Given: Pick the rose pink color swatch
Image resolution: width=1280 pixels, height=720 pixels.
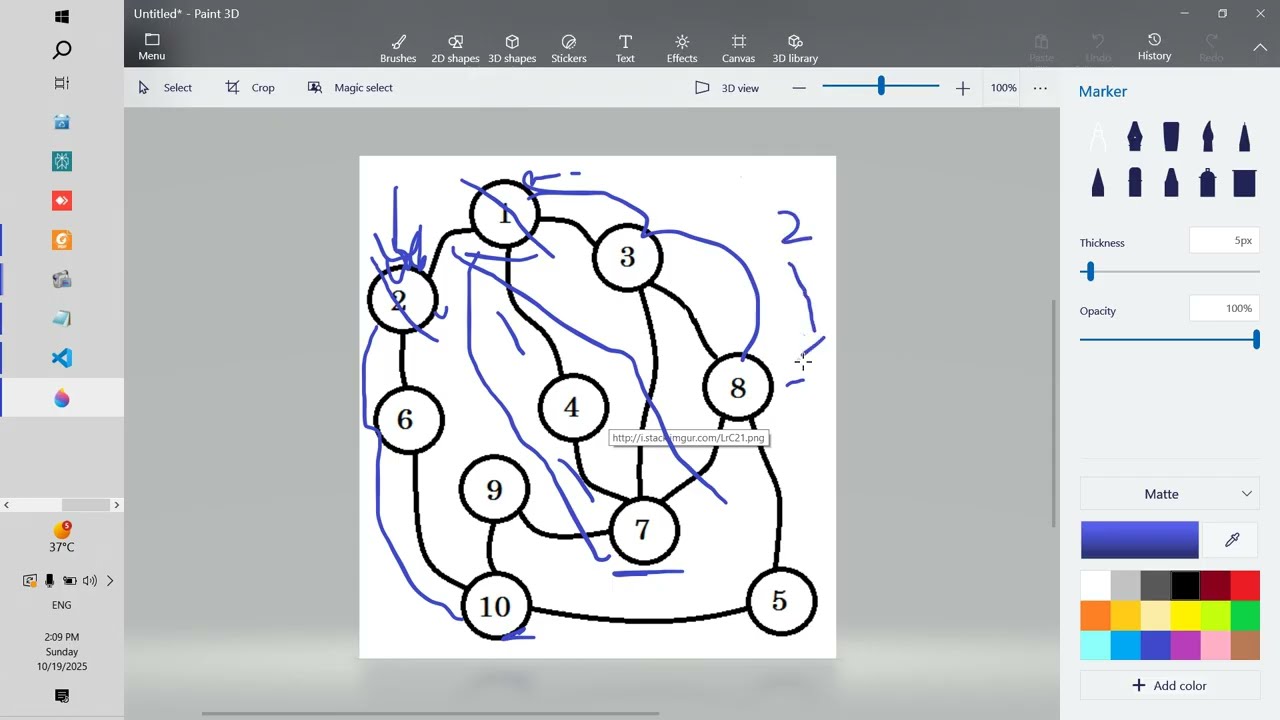Looking at the screenshot, I should tap(1215, 646).
